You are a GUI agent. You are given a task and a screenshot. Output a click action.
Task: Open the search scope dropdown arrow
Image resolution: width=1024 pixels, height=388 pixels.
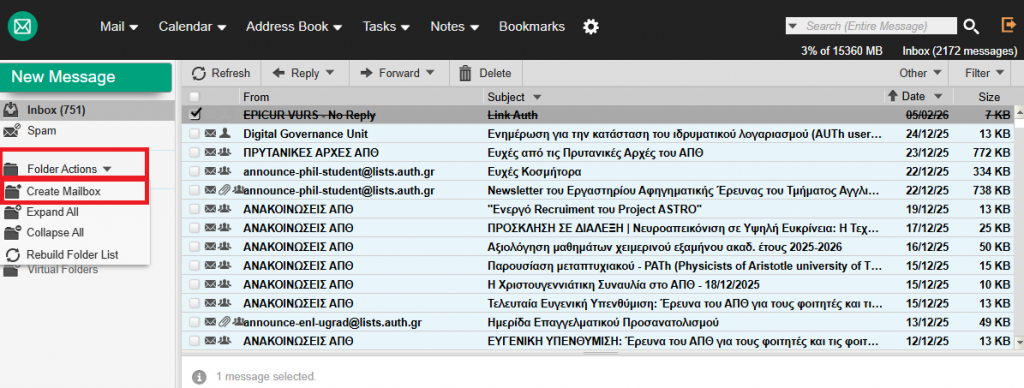coord(793,26)
